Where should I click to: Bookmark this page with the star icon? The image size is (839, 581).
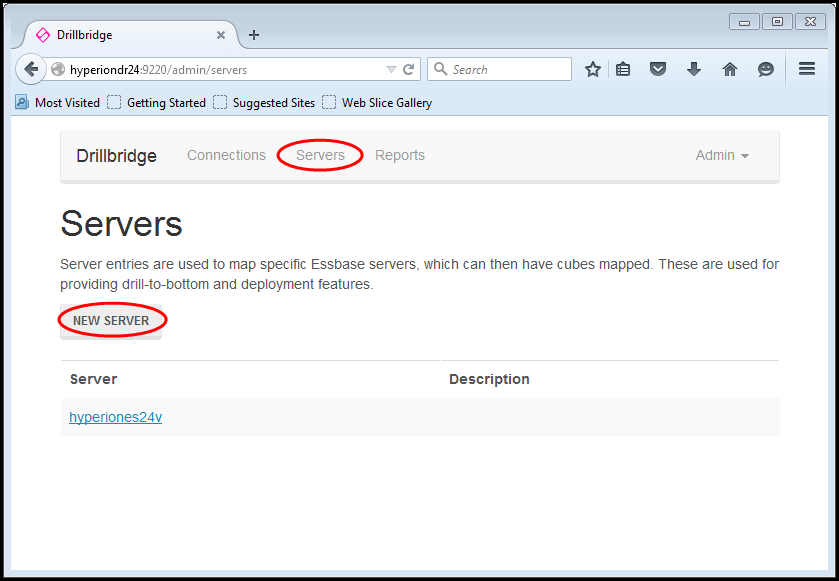592,69
